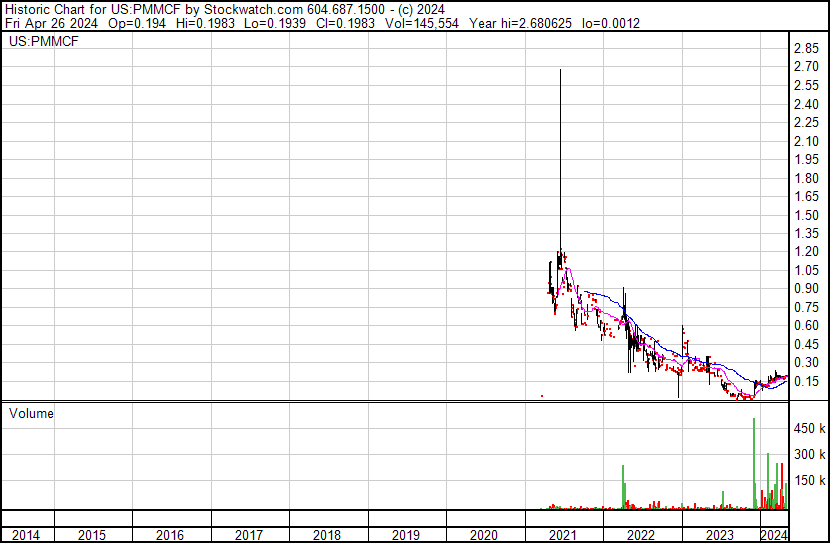Image resolution: width=830 pixels, height=543 pixels.
Task: Select the 2018 year label
Action: click(x=327, y=536)
